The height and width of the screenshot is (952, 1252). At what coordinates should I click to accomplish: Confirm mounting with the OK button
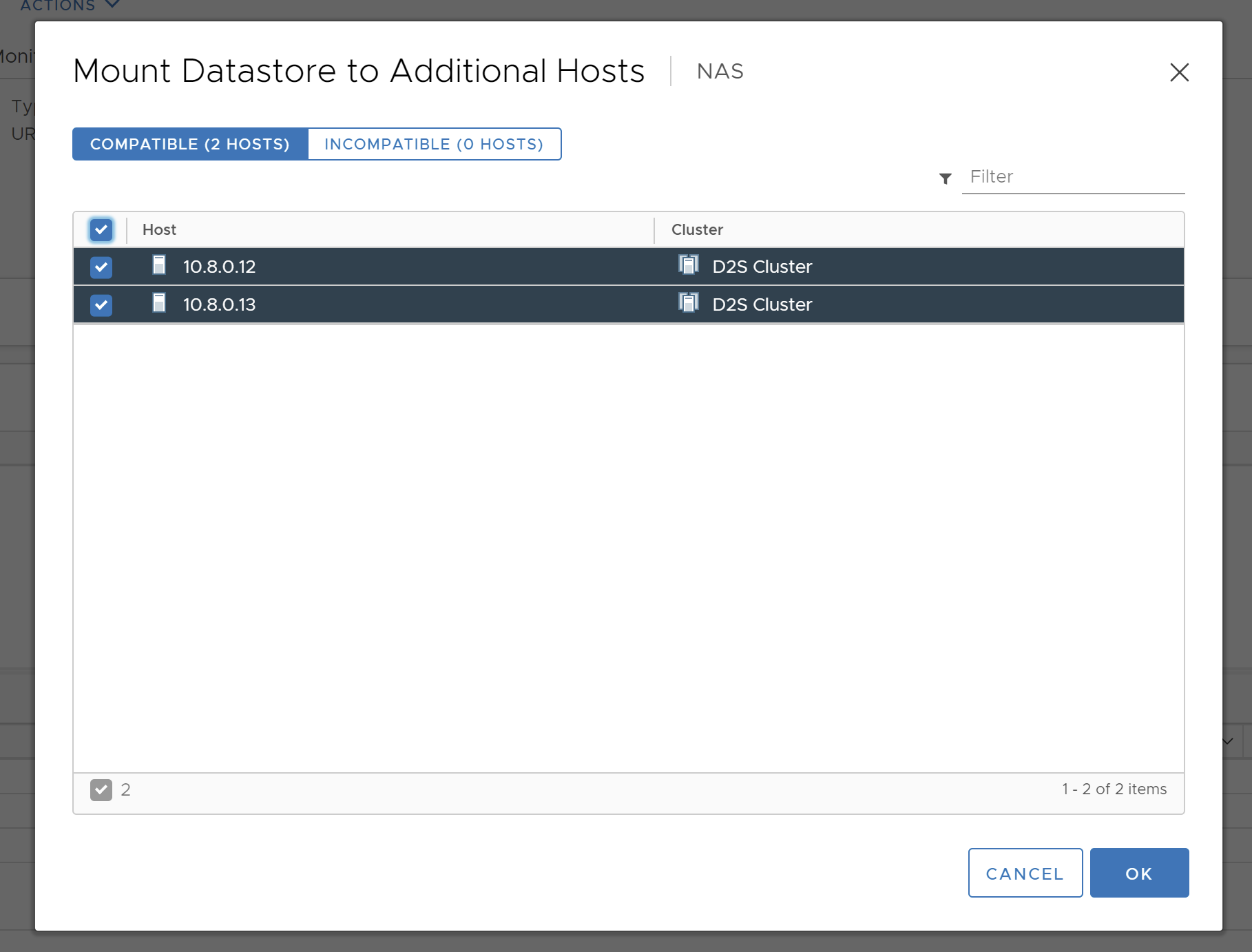[1138, 873]
